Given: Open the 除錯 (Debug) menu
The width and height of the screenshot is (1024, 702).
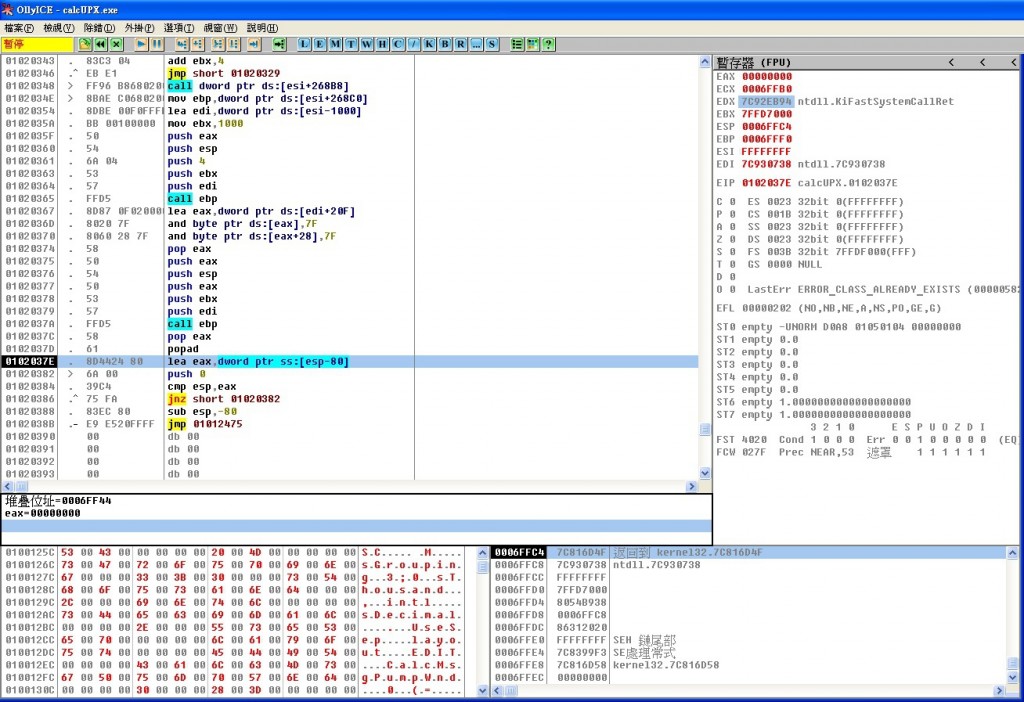Looking at the screenshot, I should (99, 28).
